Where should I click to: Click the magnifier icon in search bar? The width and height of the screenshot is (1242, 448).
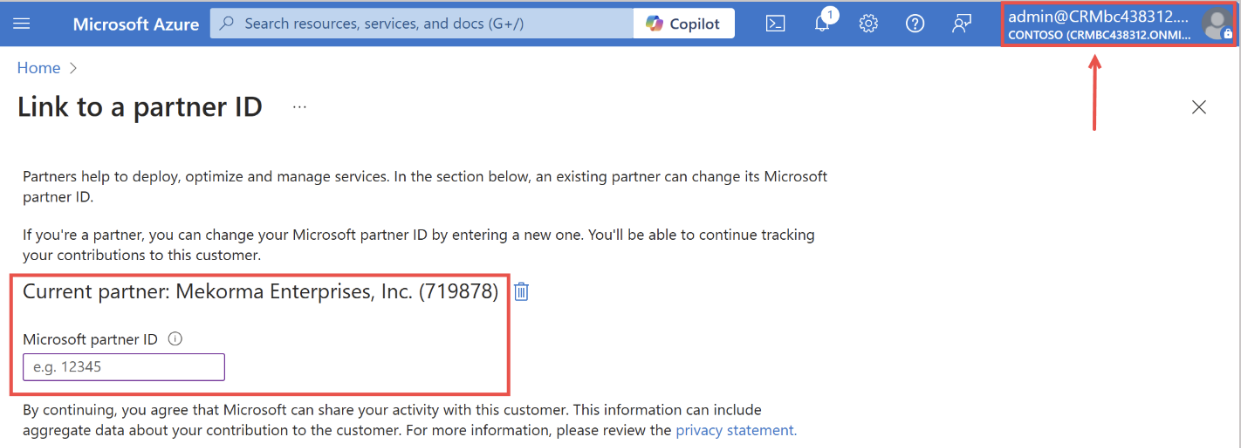pos(227,23)
